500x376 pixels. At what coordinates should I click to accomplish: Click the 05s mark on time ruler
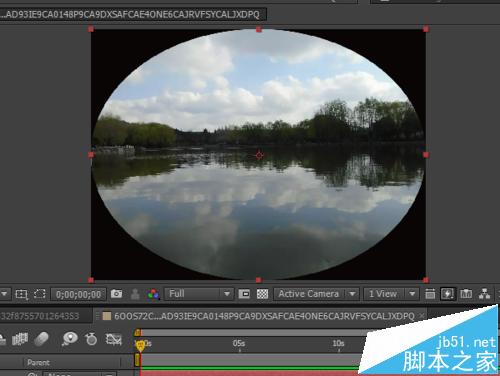pyautogui.click(x=239, y=343)
